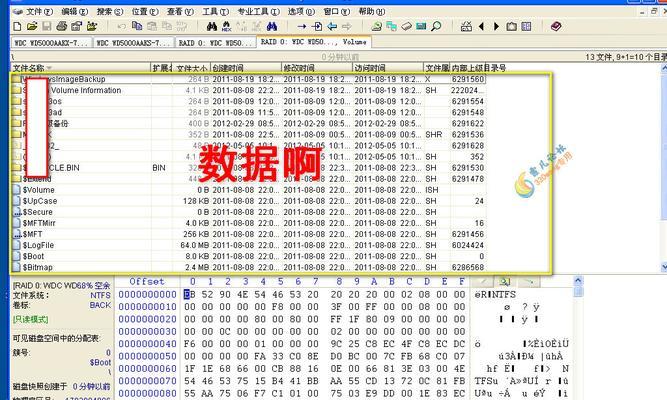The width and height of the screenshot is (667, 400).
Task: Open the 搜索(S) menu
Action: coord(110,11)
